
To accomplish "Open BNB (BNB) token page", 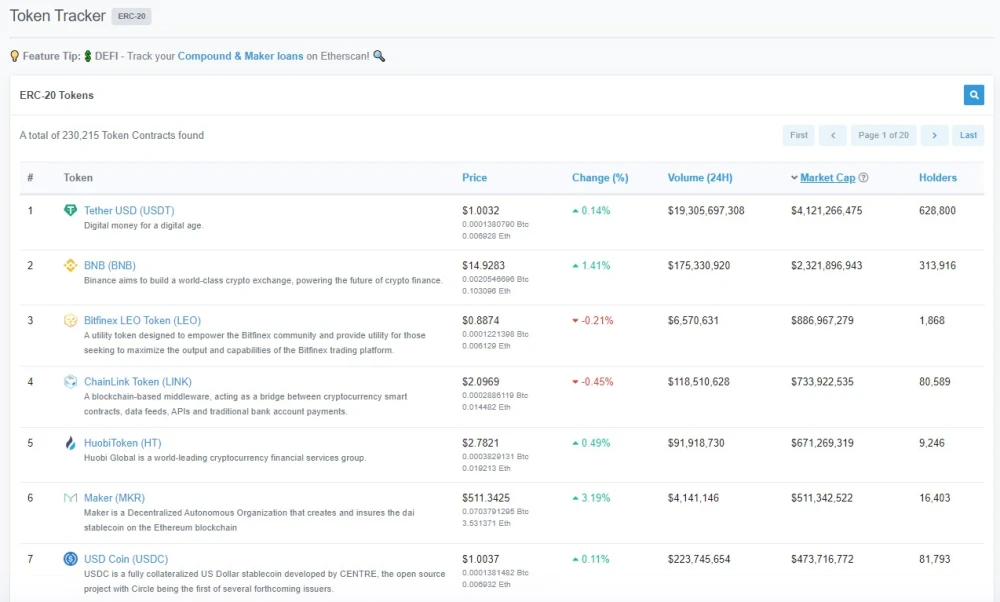I will click(x=110, y=265).
